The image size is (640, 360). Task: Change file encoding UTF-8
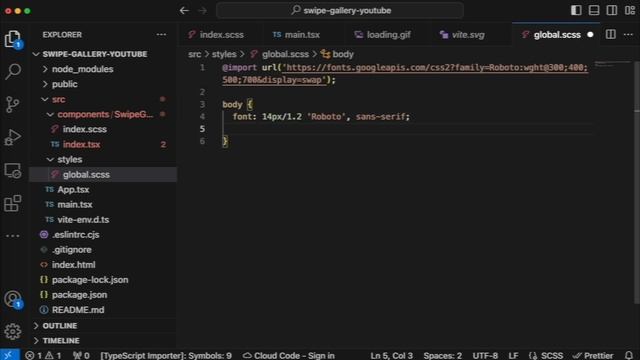click(x=485, y=356)
